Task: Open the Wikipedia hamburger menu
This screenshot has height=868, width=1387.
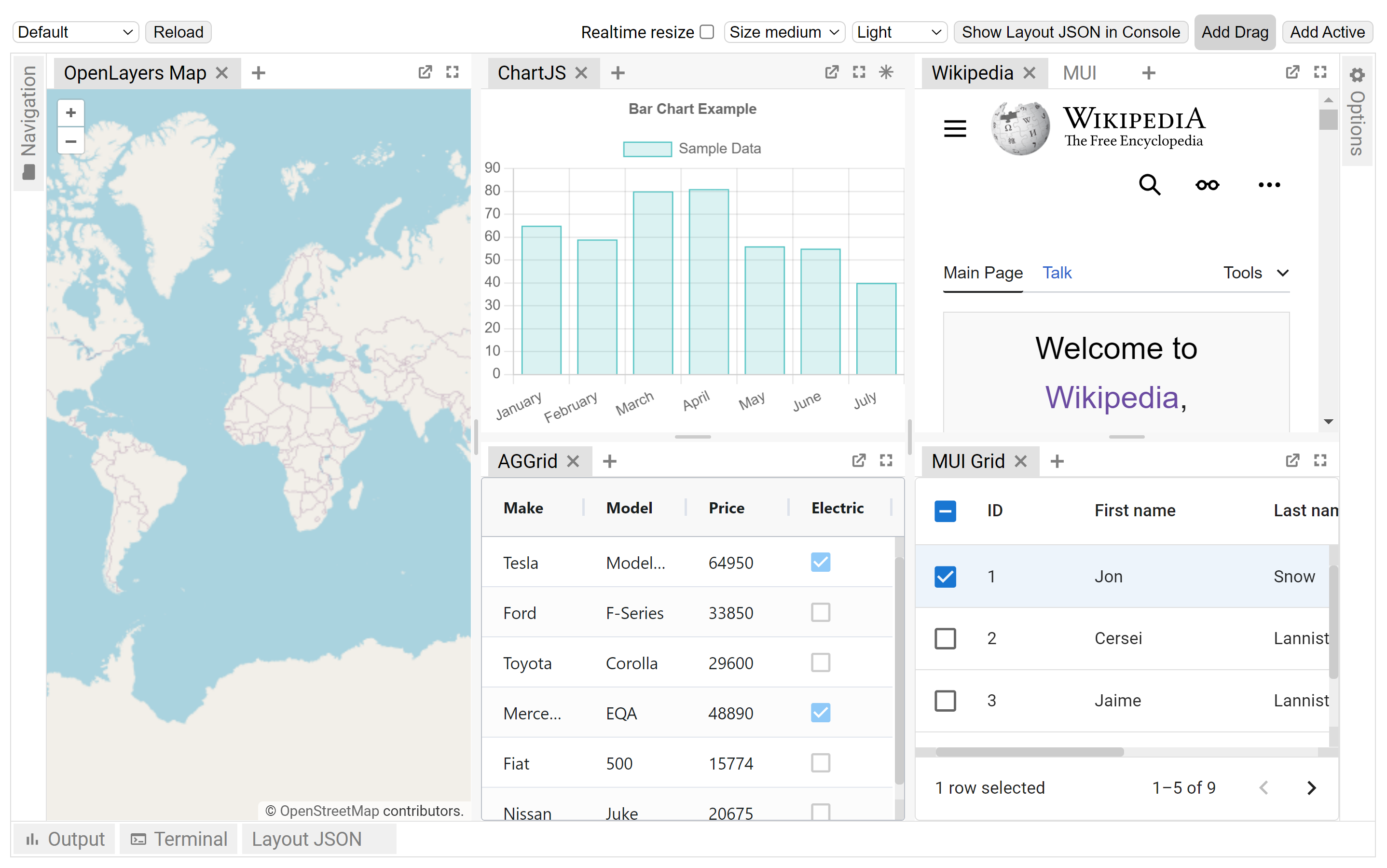Action: (955, 128)
